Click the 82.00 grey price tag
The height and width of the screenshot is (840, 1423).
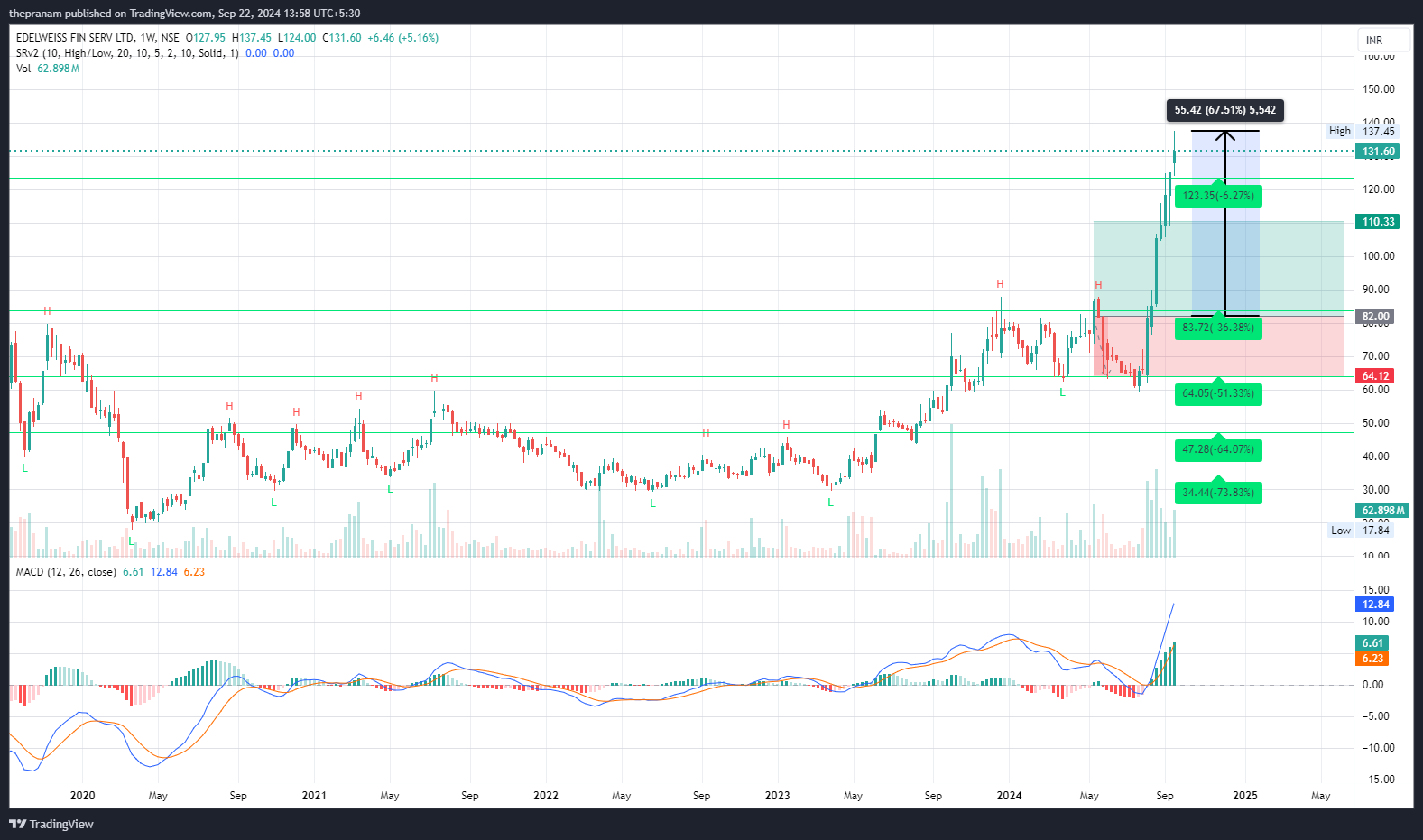[x=1375, y=317]
